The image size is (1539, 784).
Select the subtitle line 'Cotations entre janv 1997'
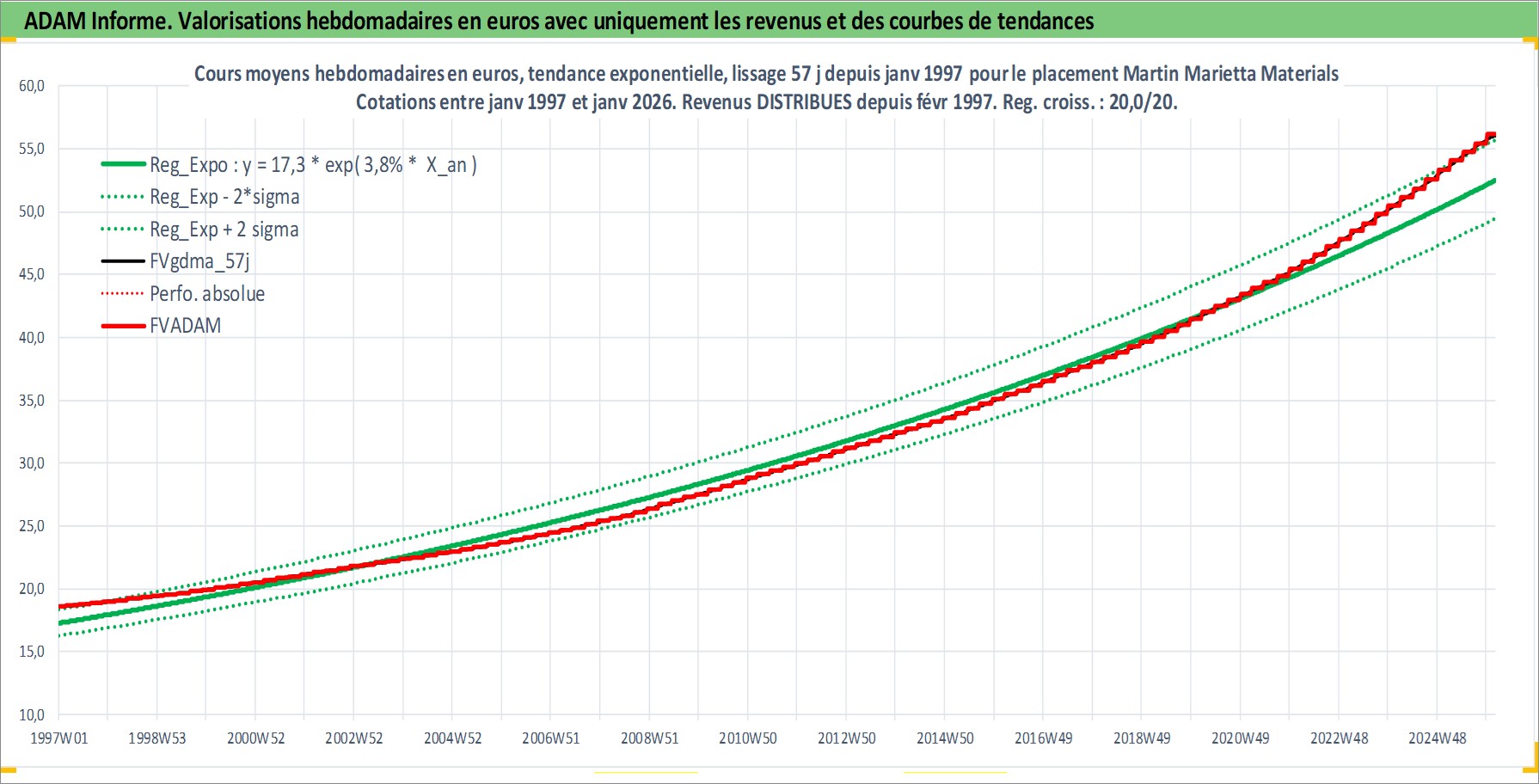[766, 102]
